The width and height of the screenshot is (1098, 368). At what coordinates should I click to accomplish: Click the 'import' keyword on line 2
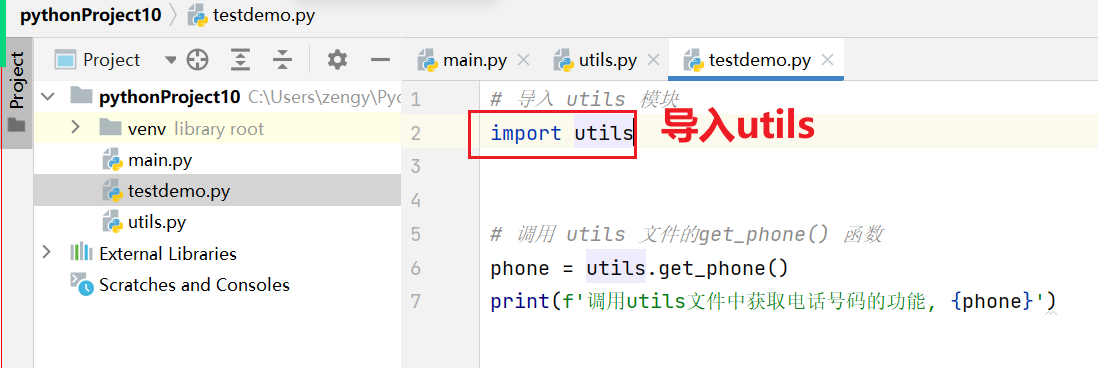point(526,132)
